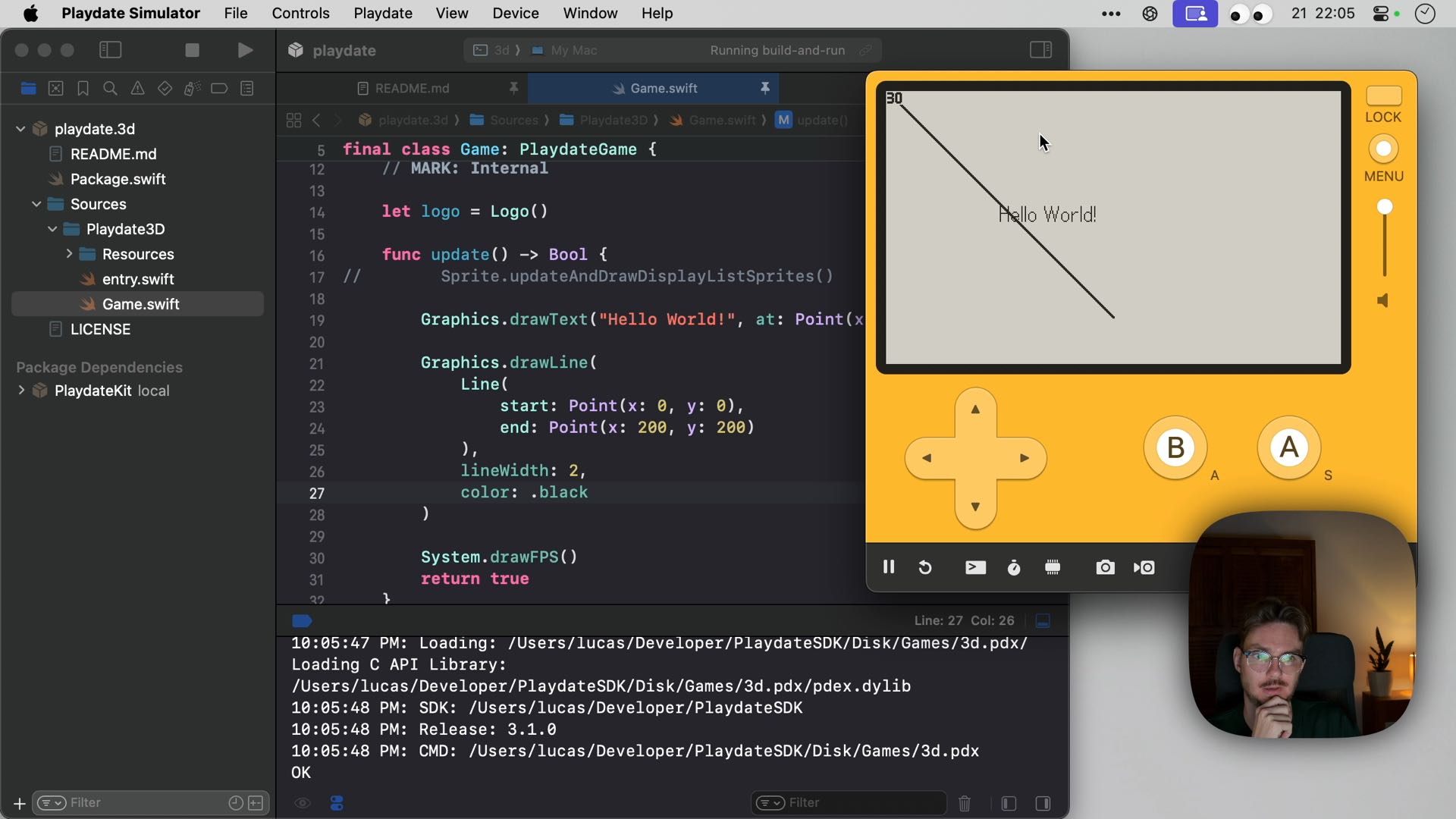
Task: Expand the Resources folder
Action: click(x=69, y=254)
